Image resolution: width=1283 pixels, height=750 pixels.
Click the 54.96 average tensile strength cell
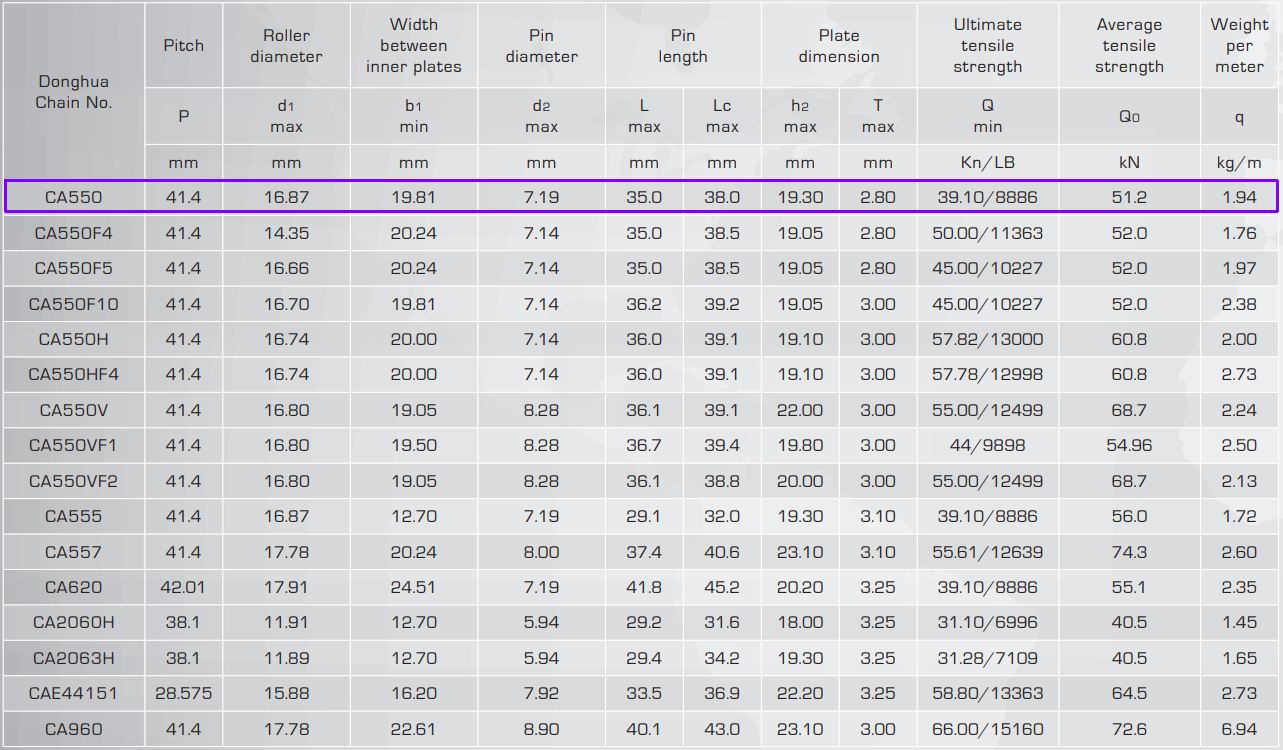(x=1129, y=445)
